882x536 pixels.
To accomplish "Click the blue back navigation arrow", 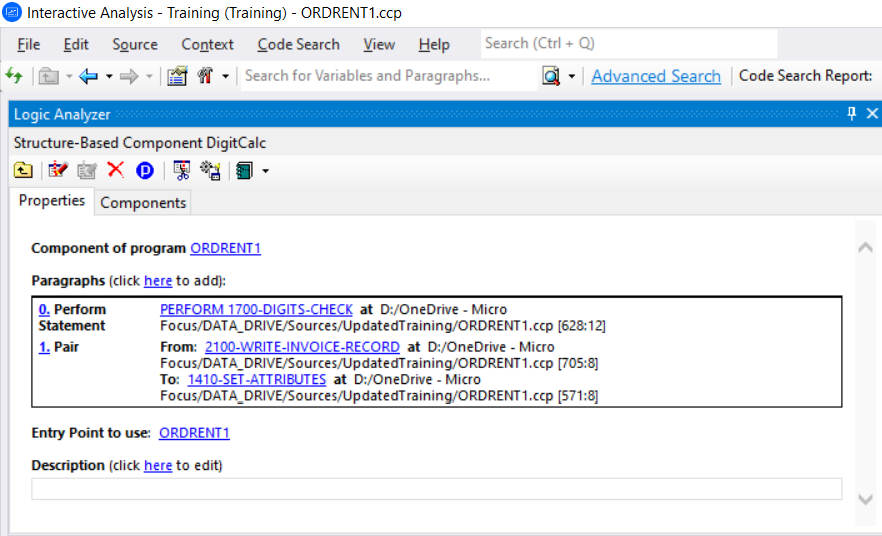I will [88, 76].
